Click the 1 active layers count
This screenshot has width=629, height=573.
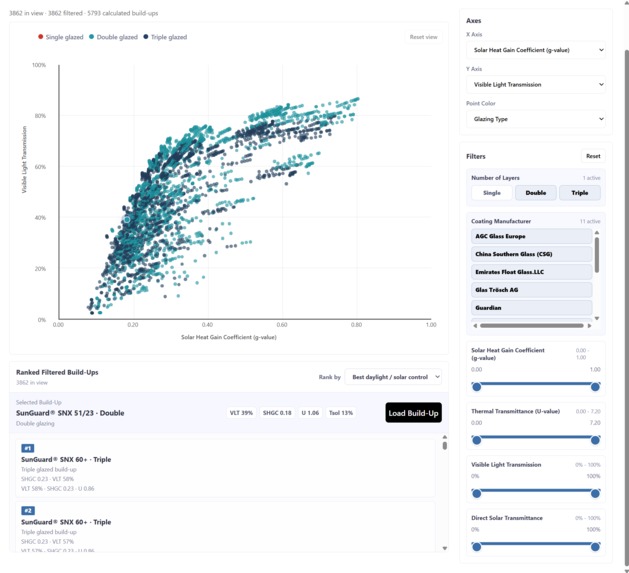[591, 178]
